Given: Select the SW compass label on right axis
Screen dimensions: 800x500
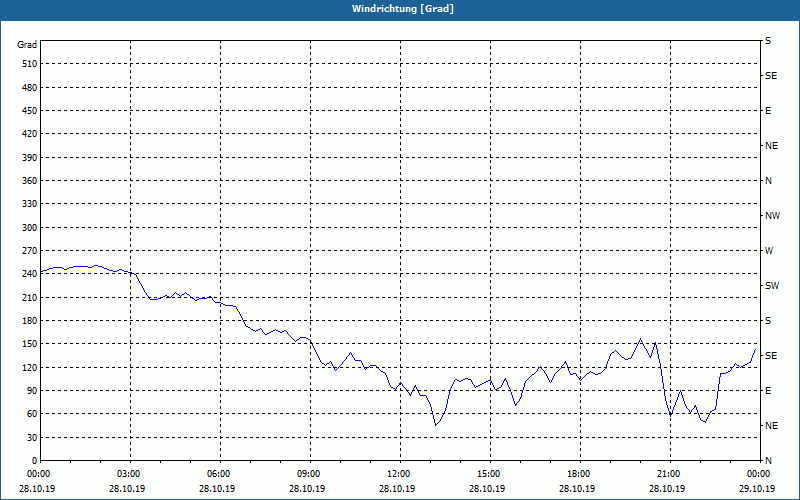Looking at the screenshot, I should [771, 286].
